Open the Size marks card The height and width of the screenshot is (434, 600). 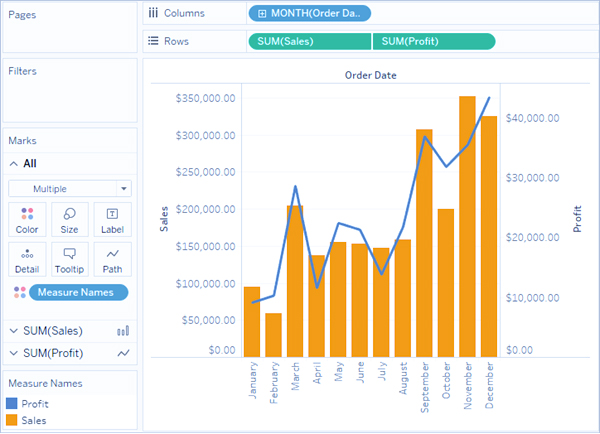[70, 219]
